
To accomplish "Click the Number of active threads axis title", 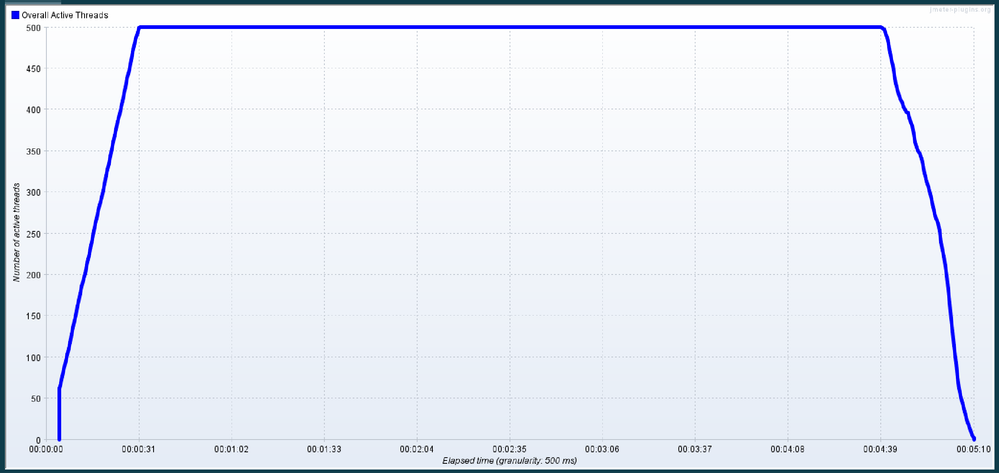I will [17, 233].
